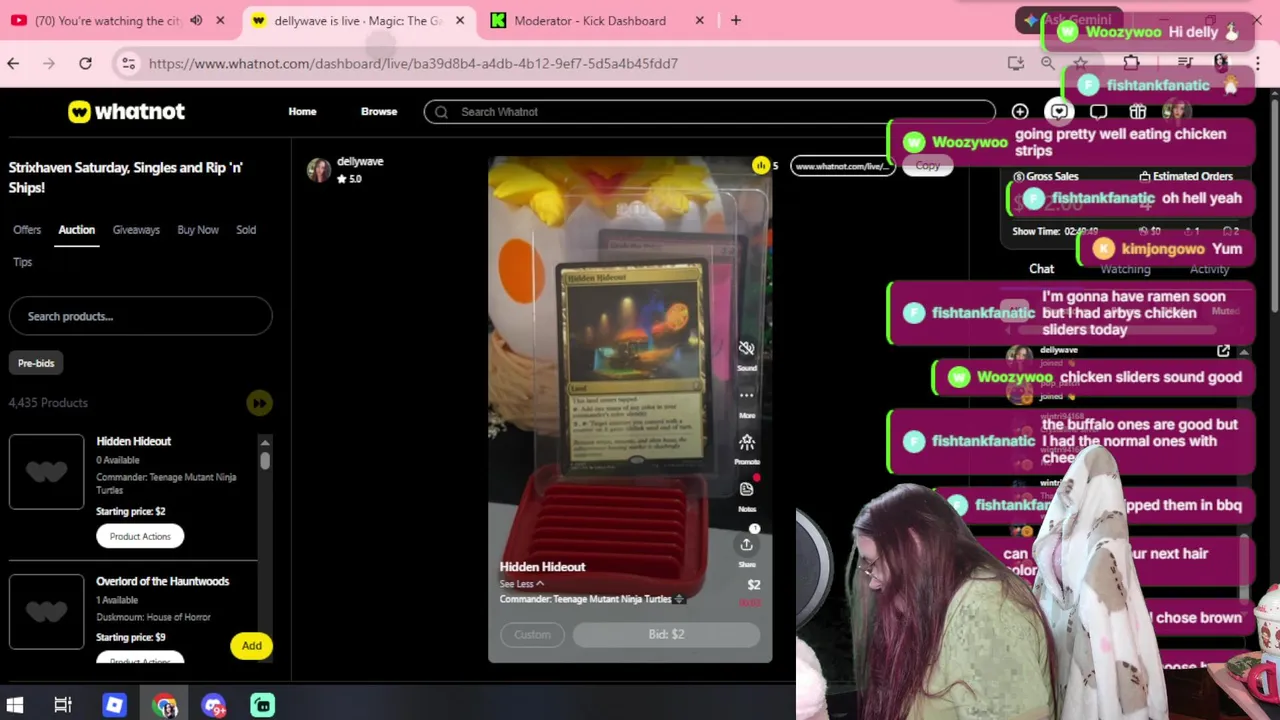Click the dellywave seller name
This screenshot has height=720, width=1280.
coord(360,161)
